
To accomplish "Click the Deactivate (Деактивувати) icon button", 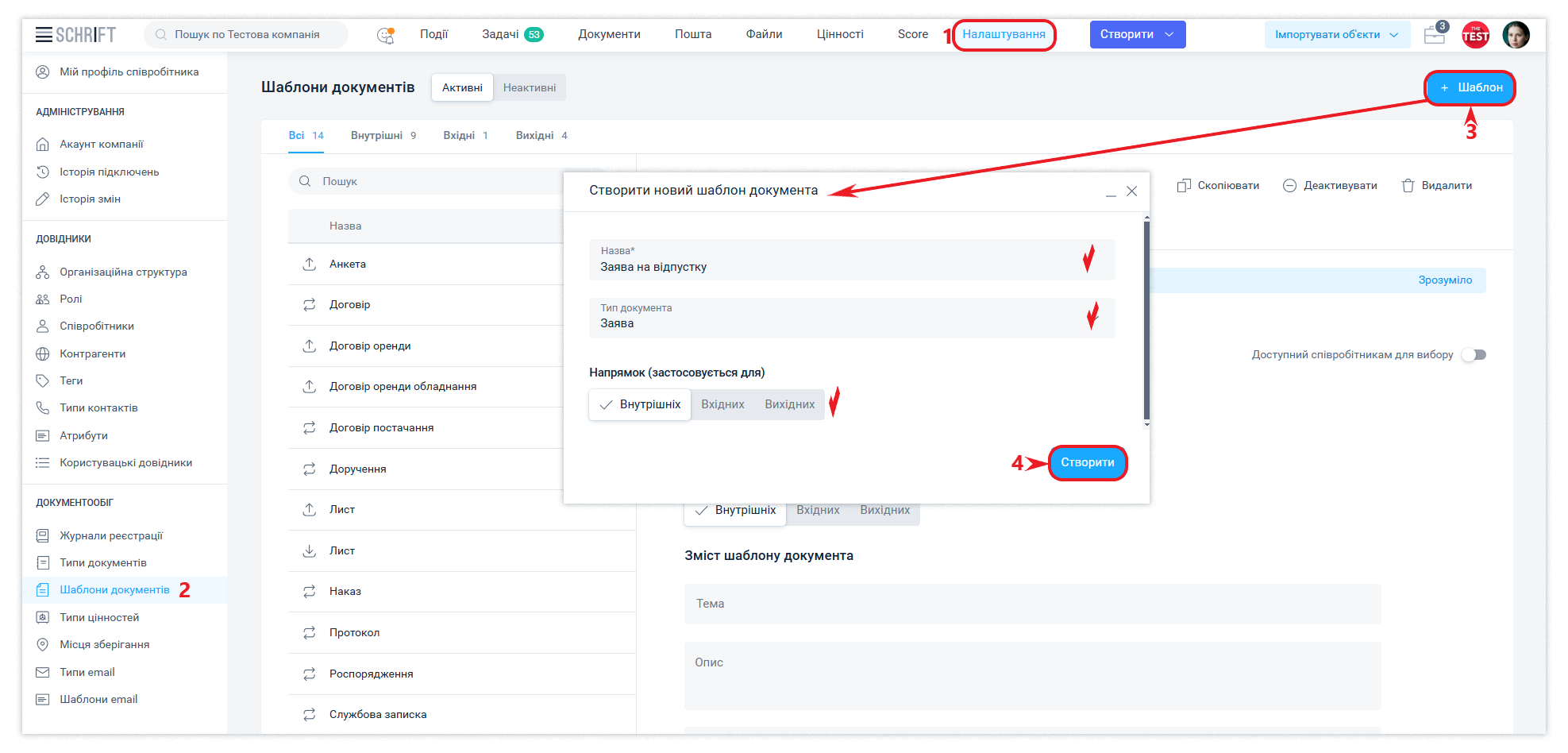I will tap(1290, 186).
